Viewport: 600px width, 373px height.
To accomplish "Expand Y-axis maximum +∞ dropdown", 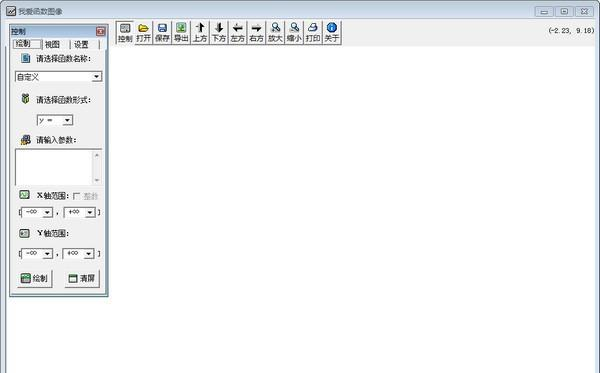I will coord(89,253).
